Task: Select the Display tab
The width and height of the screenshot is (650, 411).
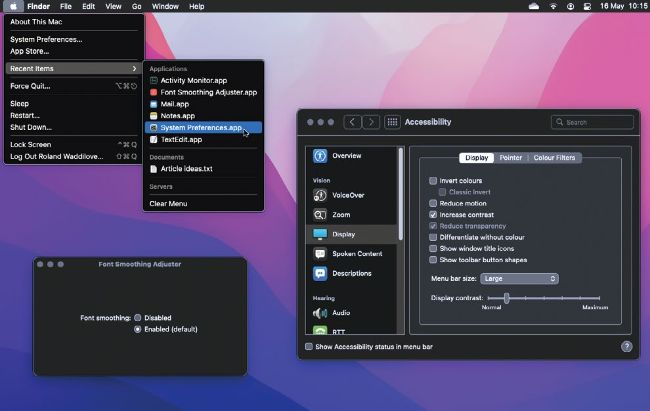Action: 477,158
